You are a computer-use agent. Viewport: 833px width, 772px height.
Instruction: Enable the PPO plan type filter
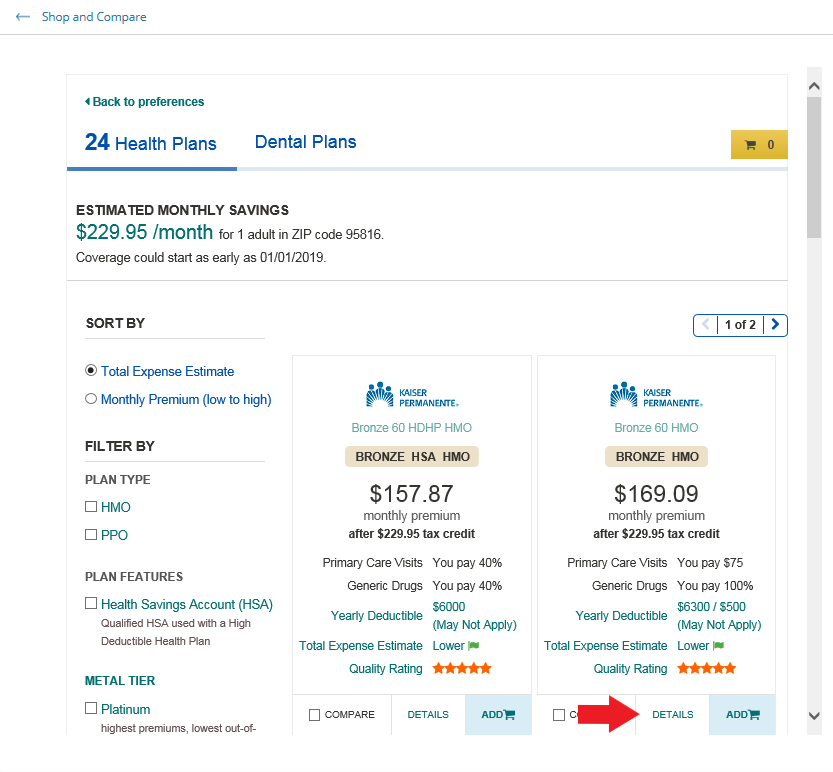point(91,534)
